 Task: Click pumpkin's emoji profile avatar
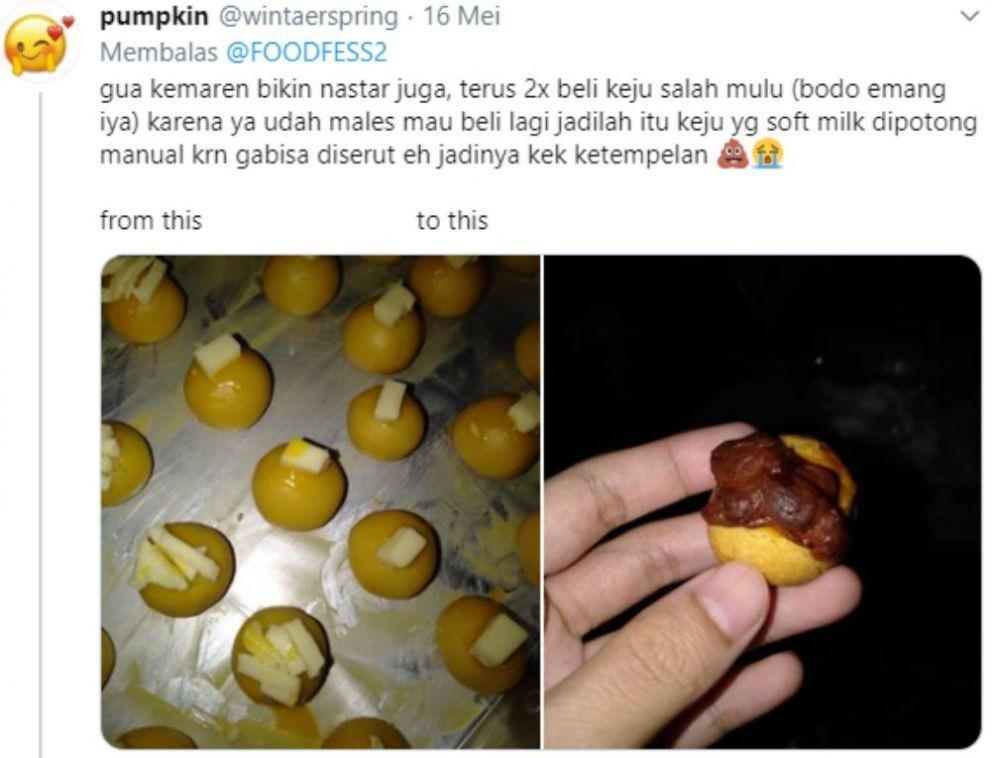tap(38, 45)
